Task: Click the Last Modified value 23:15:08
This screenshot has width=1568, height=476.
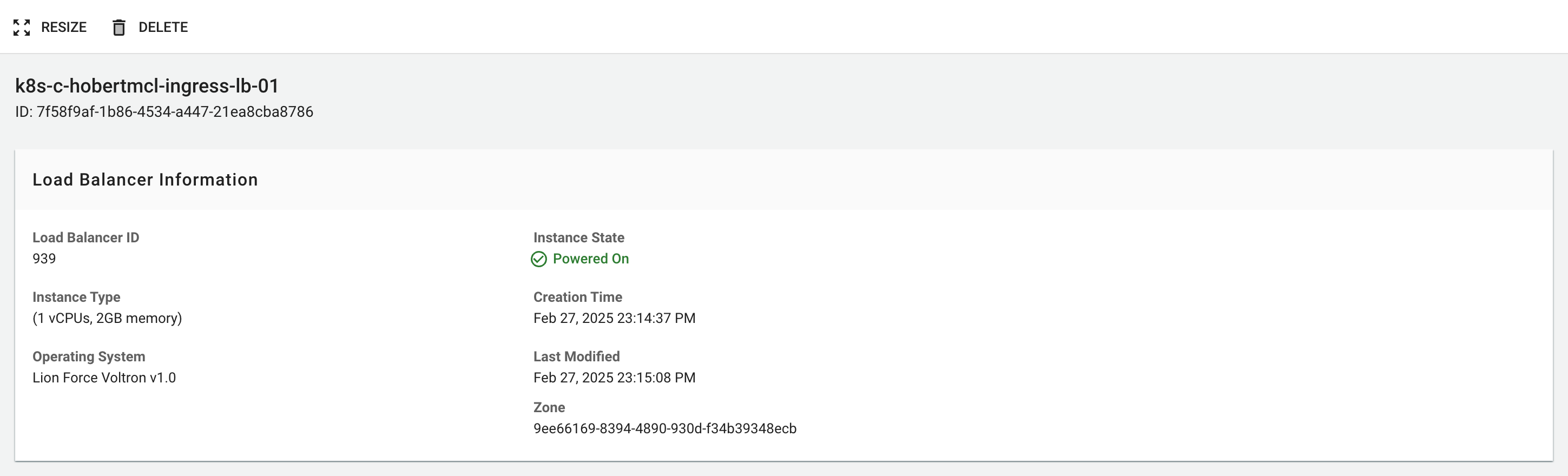Action: tap(614, 378)
